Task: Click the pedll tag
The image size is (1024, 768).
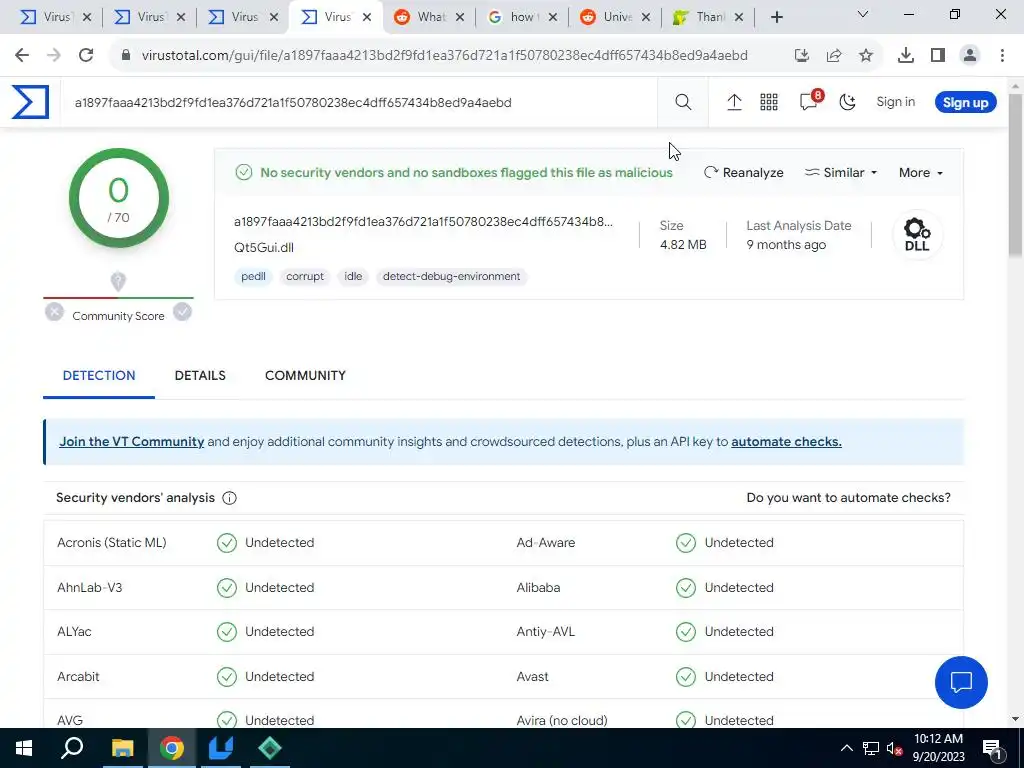Action: [253, 276]
